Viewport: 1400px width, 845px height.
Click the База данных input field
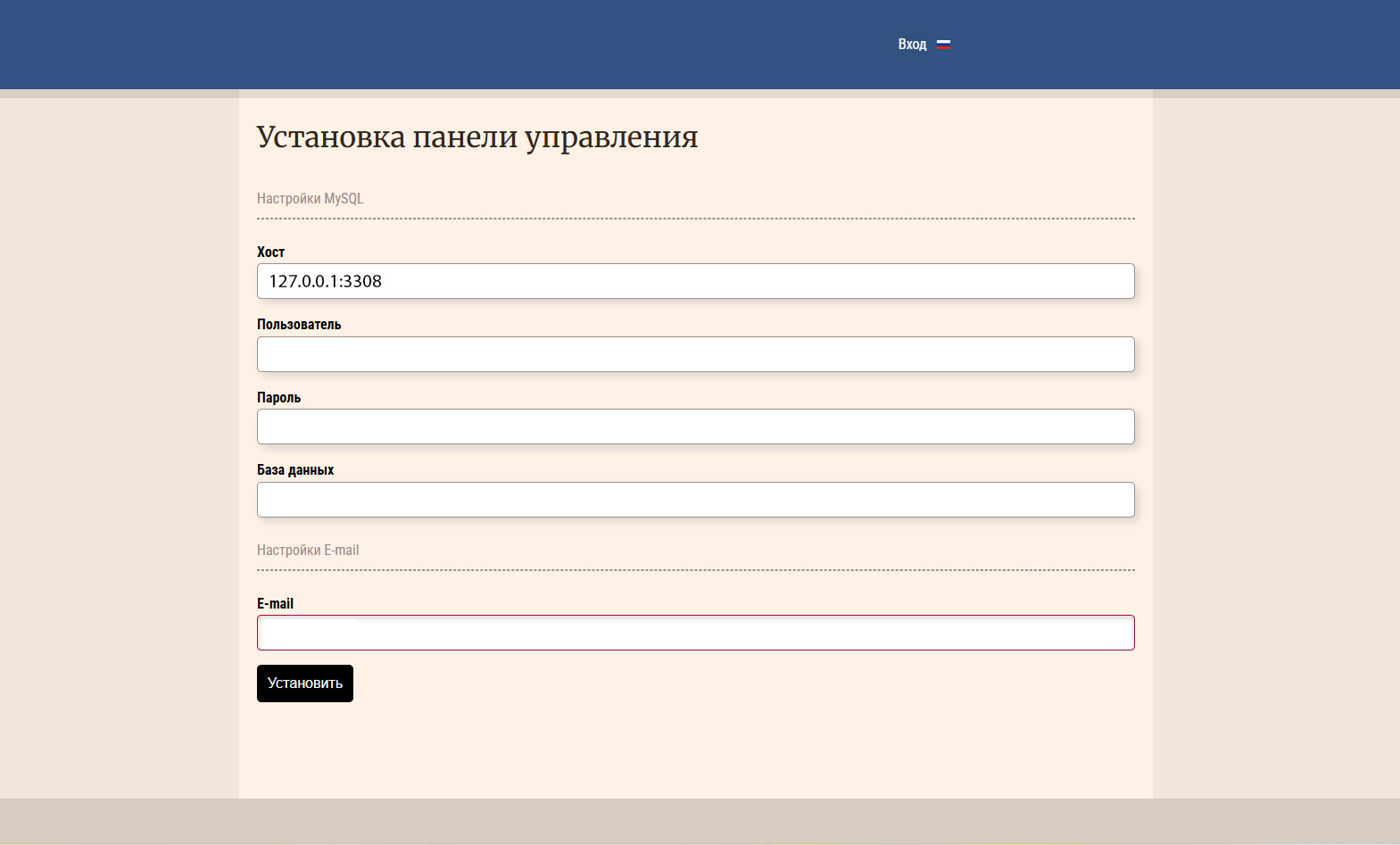(695, 500)
